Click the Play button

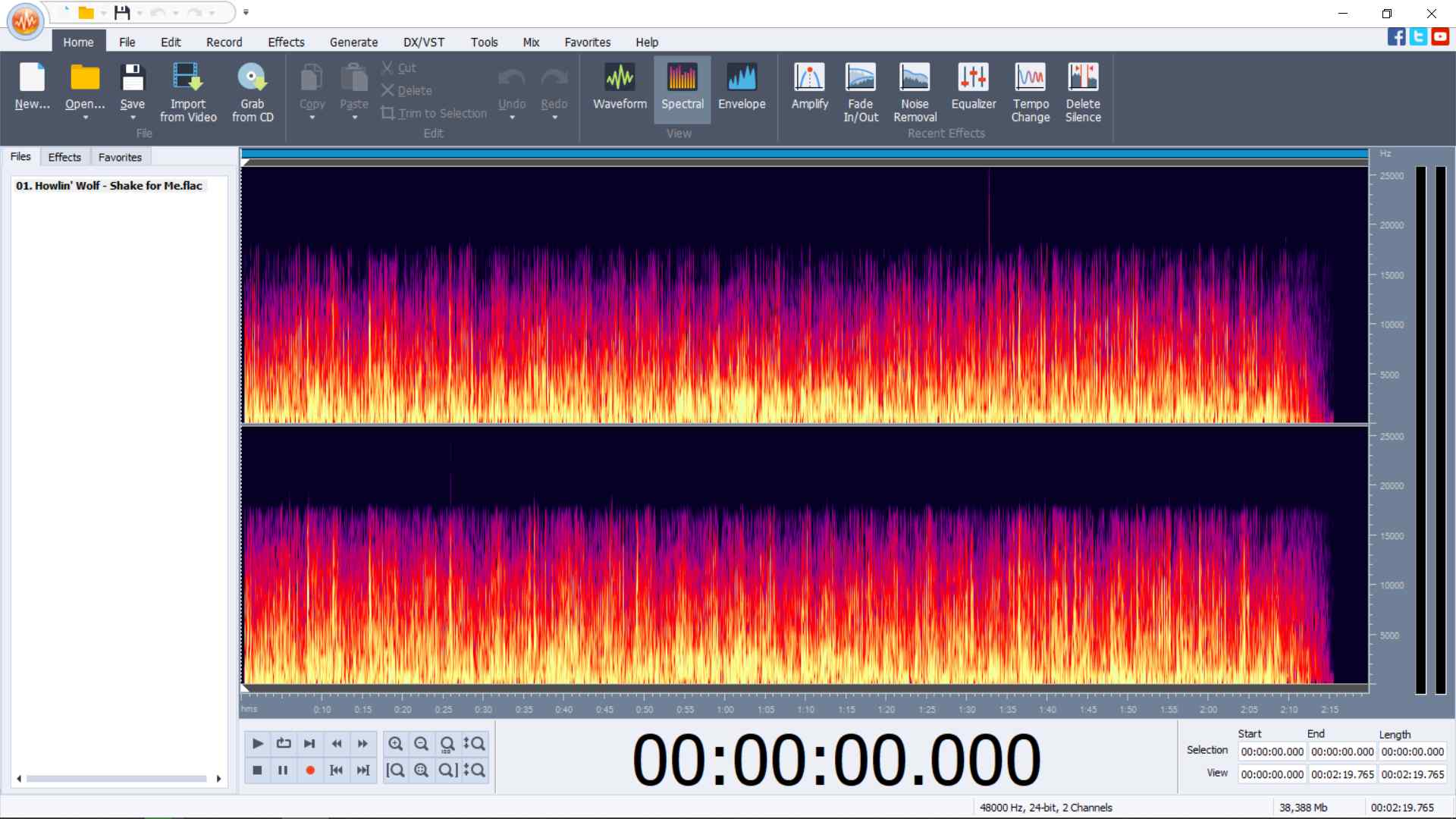coord(258,744)
